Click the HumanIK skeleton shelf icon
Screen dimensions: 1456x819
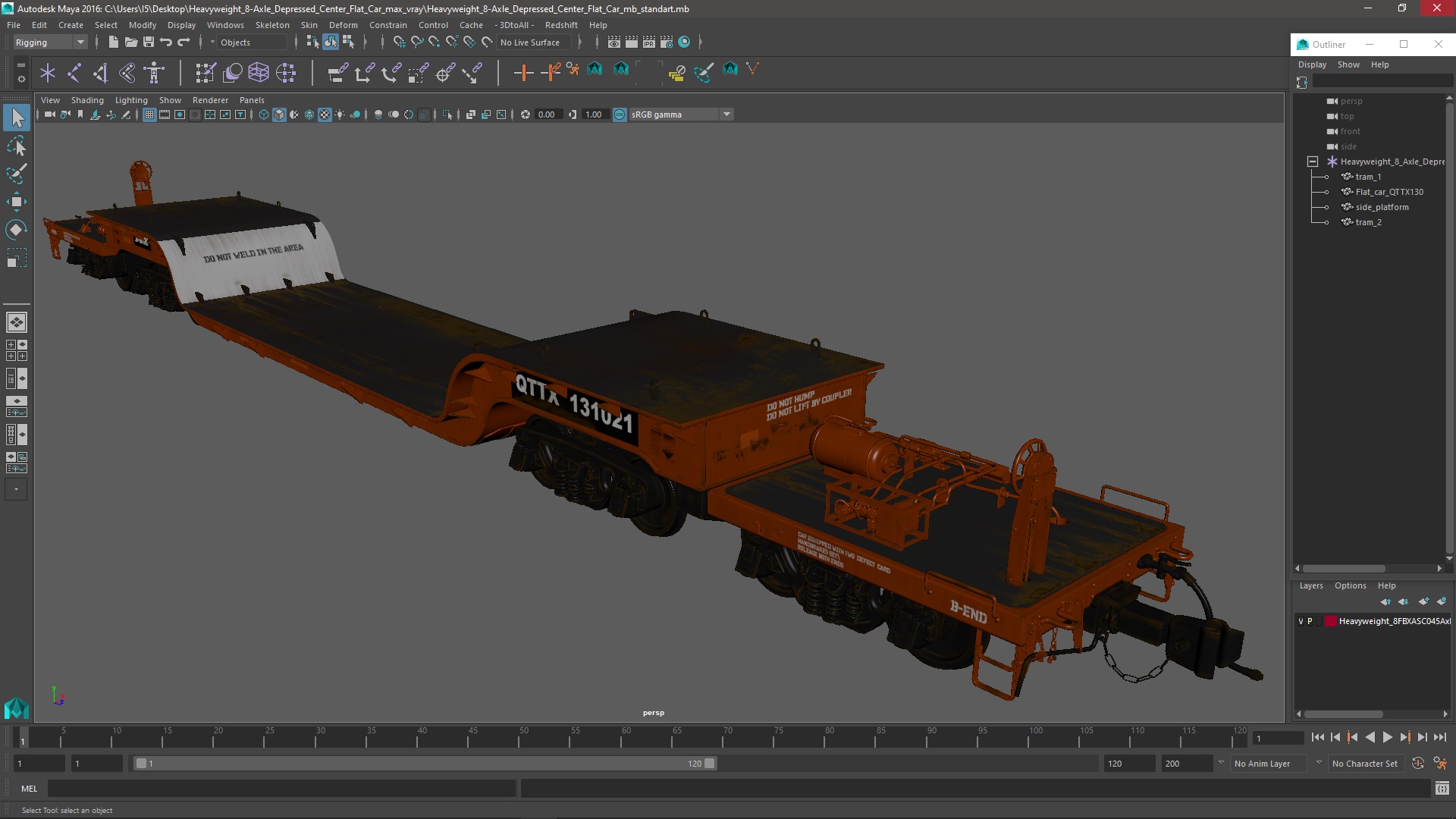154,73
